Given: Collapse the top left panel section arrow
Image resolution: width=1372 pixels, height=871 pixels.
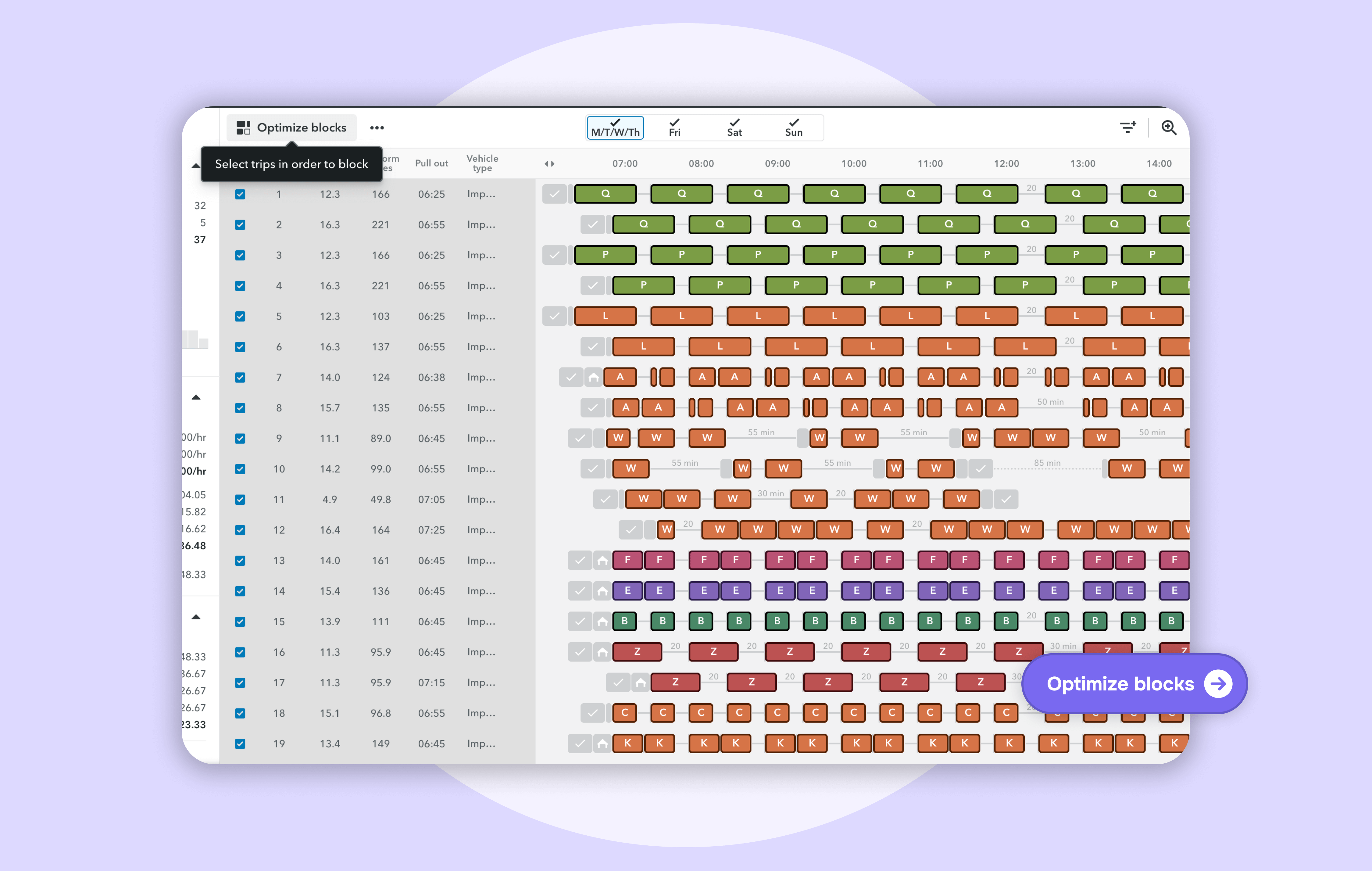Looking at the screenshot, I should pyautogui.click(x=196, y=166).
